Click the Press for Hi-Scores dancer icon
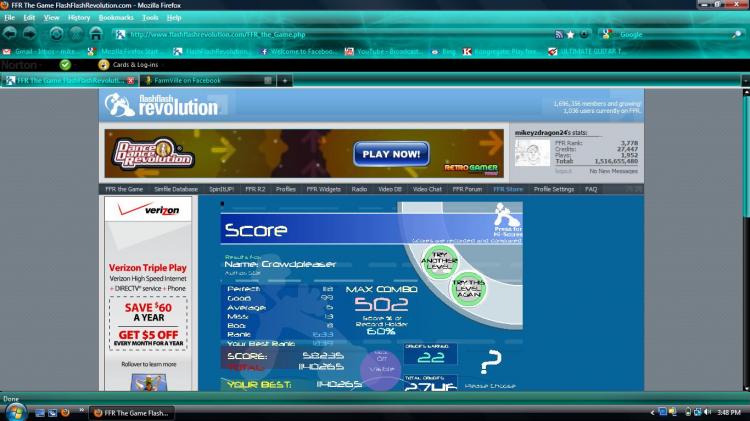Screen dimensions: 750x421 (x=507, y=219)
